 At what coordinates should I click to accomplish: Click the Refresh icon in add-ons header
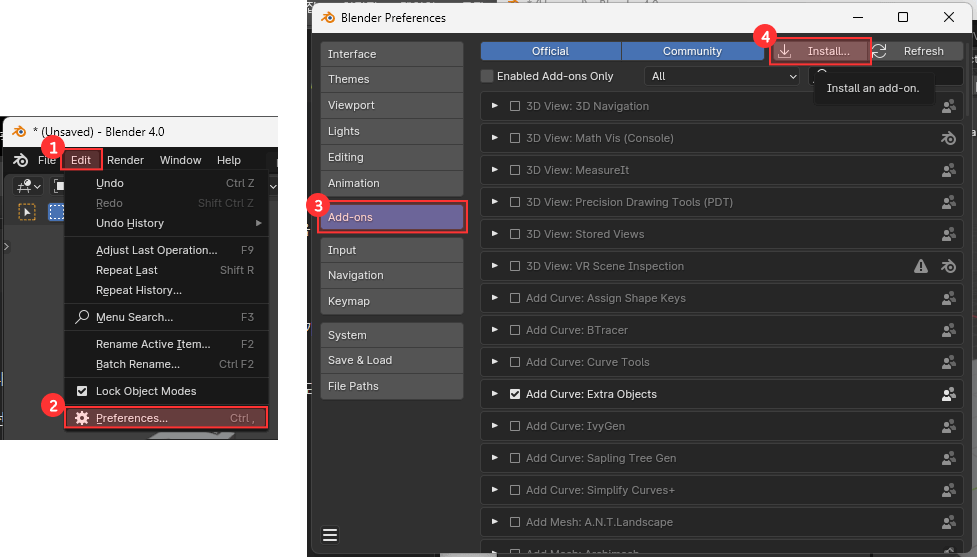pyautogui.click(x=879, y=51)
